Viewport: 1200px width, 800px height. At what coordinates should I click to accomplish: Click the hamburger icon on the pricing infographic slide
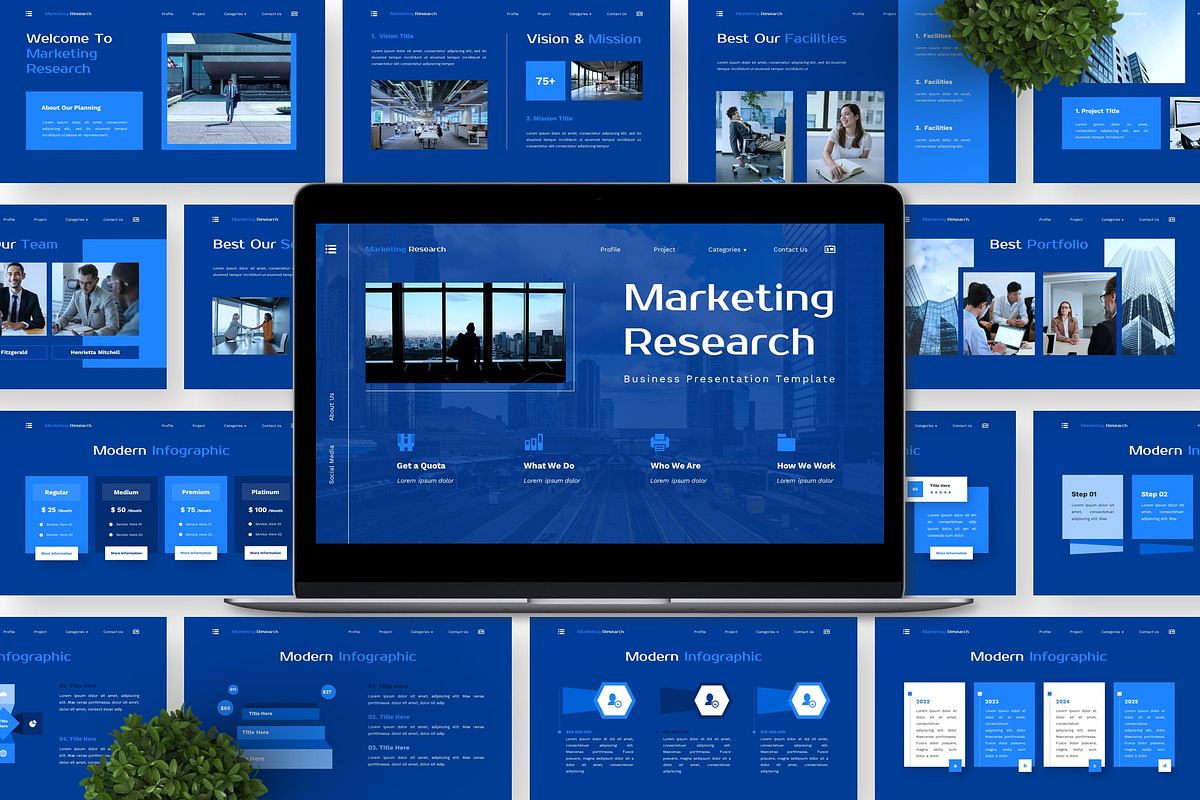coord(29,425)
